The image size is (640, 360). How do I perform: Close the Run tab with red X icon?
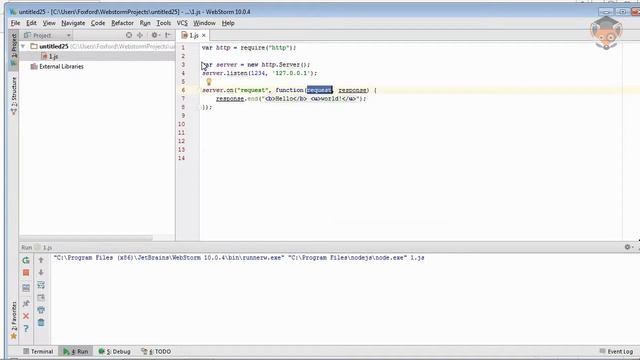[26, 316]
